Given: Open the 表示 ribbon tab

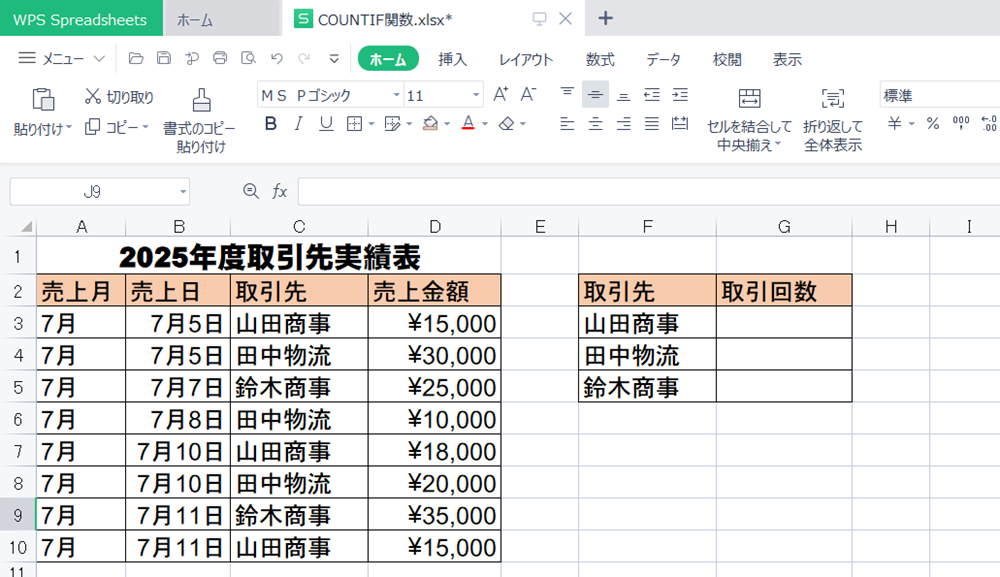Looking at the screenshot, I should (x=787, y=59).
